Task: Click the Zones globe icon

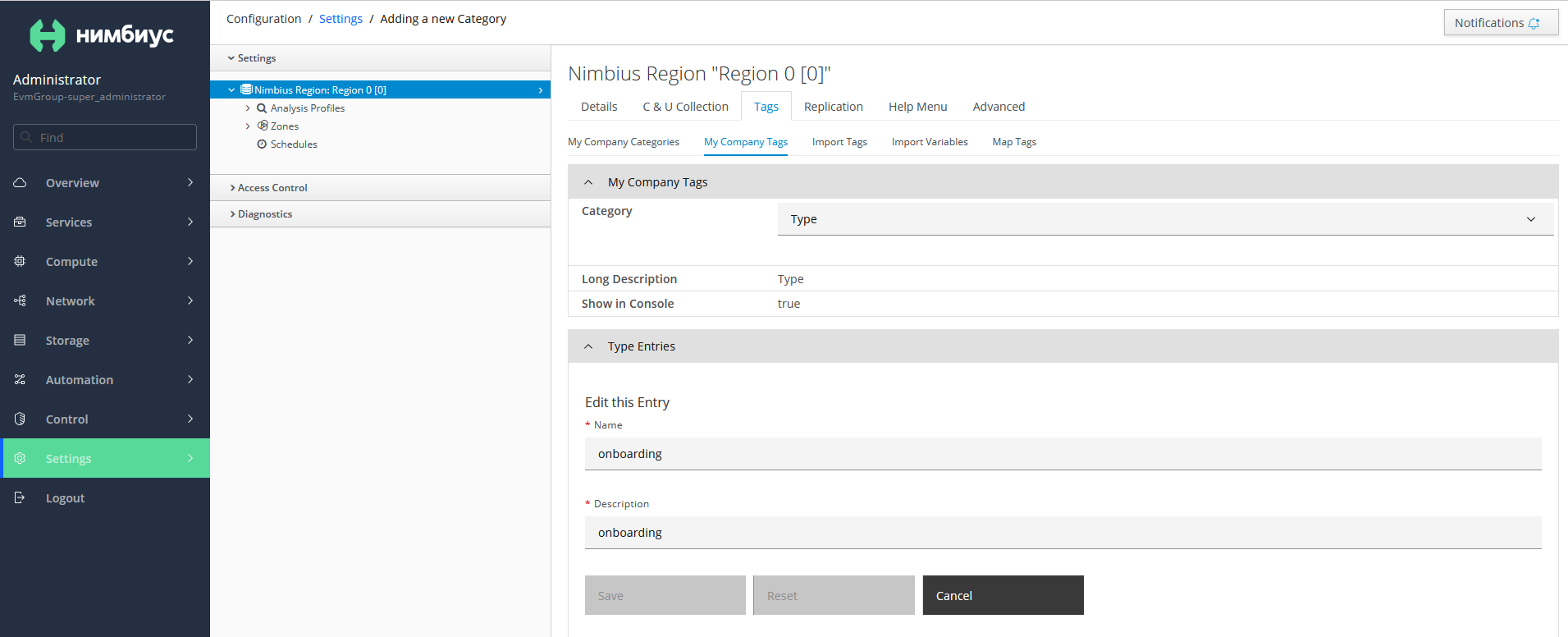Action: pos(263,126)
